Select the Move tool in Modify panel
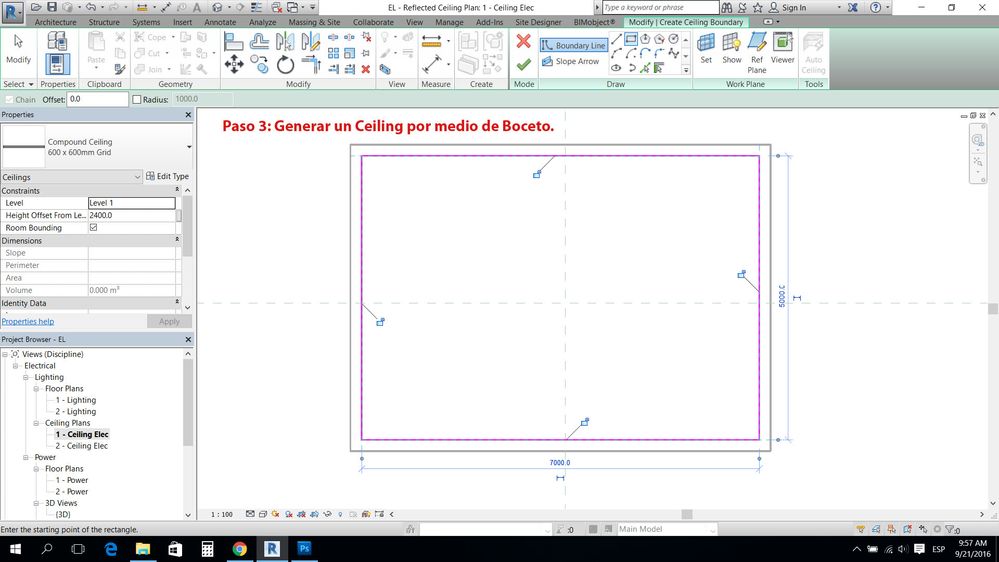 [x=234, y=64]
